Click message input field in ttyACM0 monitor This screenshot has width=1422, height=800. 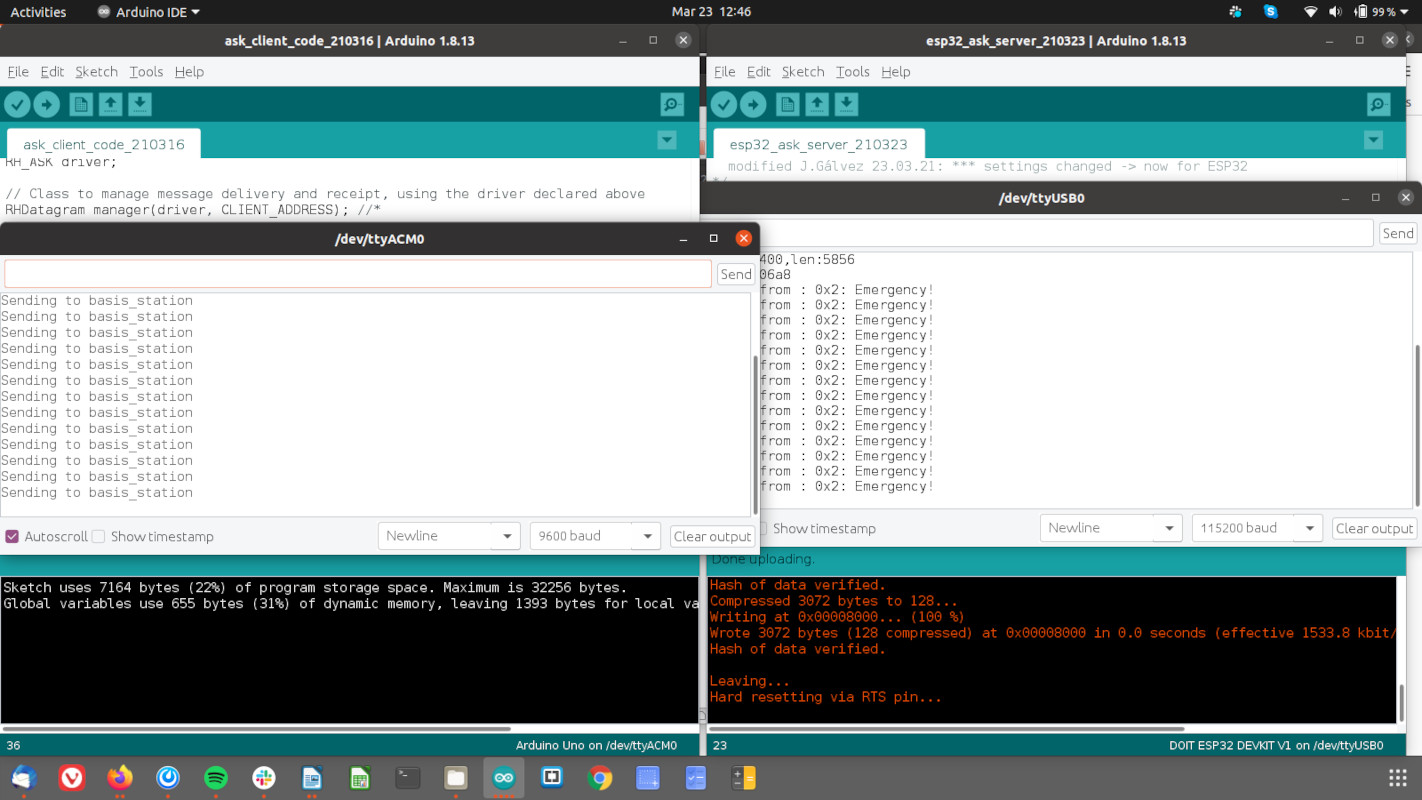(x=358, y=274)
